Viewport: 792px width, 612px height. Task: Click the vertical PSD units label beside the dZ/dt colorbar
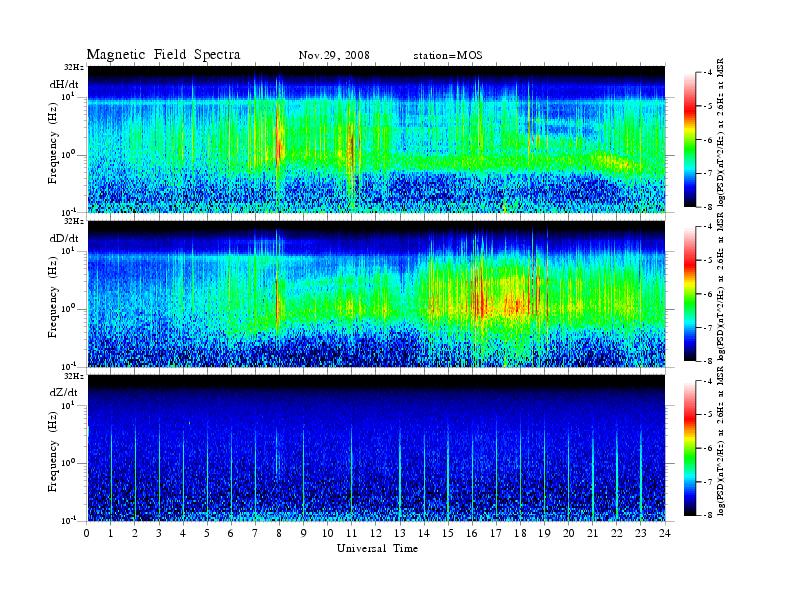[721, 441]
